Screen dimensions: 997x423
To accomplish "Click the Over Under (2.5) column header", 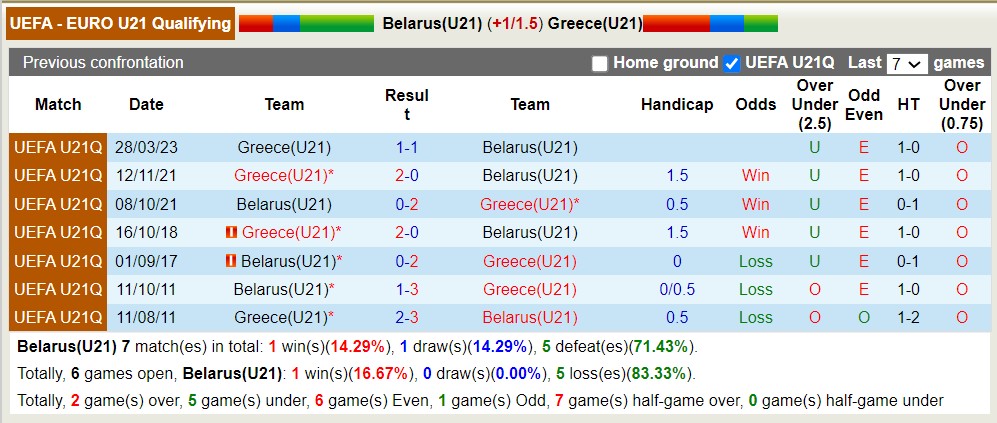I will (x=815, y=105).
